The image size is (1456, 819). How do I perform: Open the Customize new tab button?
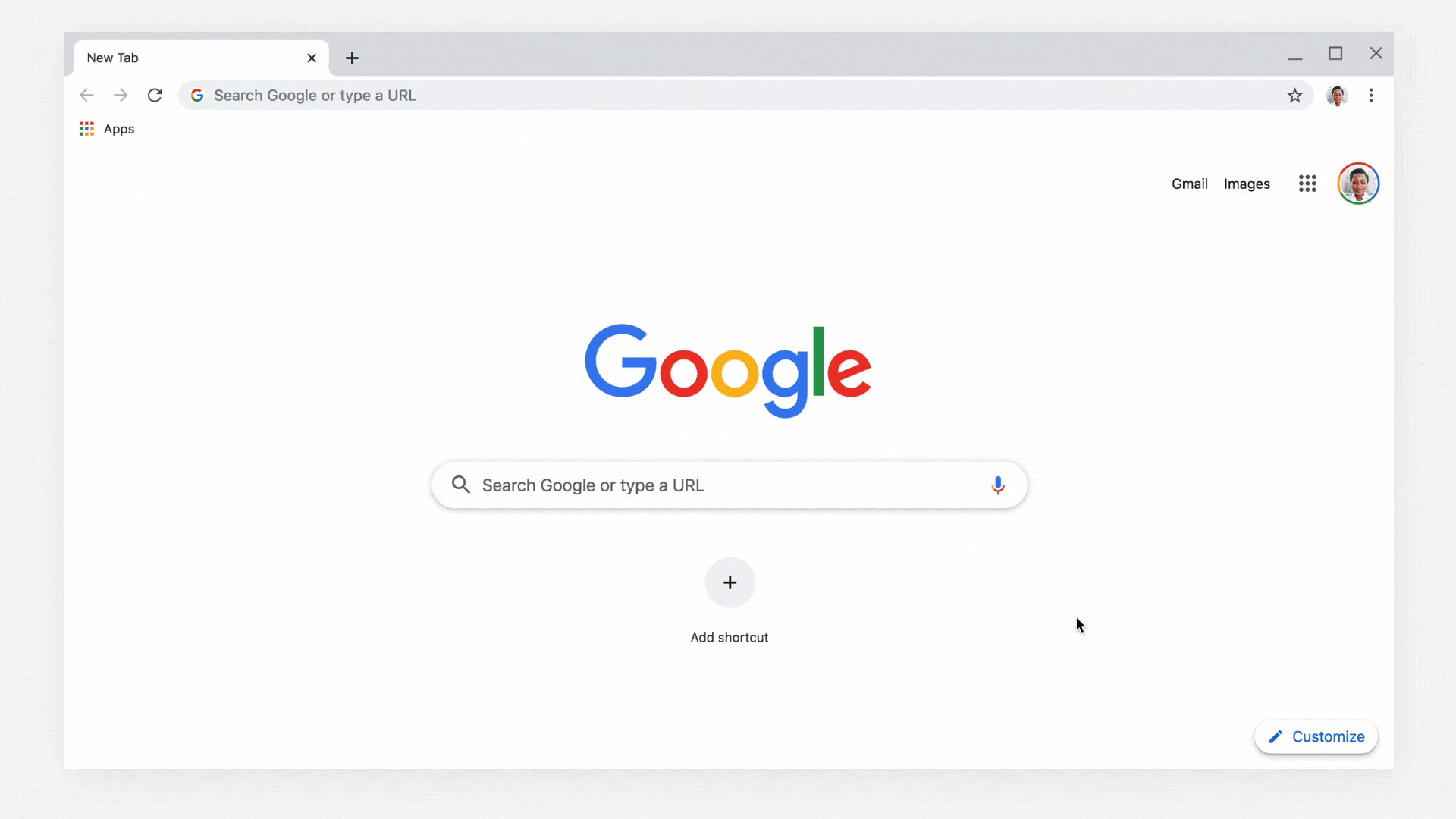pos(1316,737)
